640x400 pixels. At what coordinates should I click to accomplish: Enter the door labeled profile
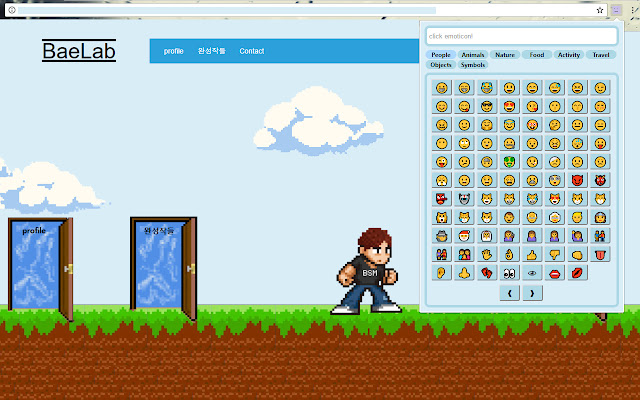click(40, 268)
